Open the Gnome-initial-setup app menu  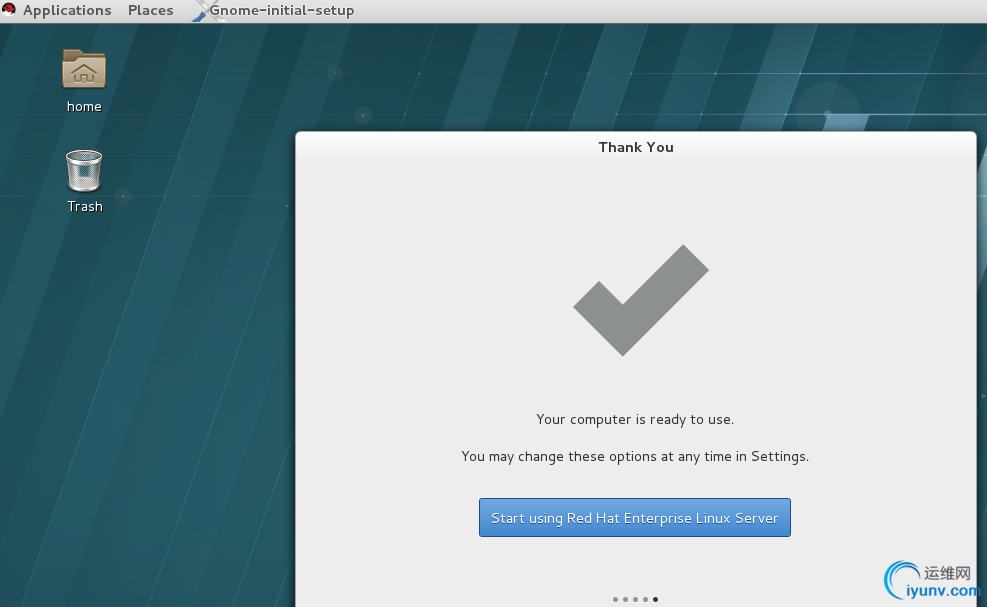point(281,11)
